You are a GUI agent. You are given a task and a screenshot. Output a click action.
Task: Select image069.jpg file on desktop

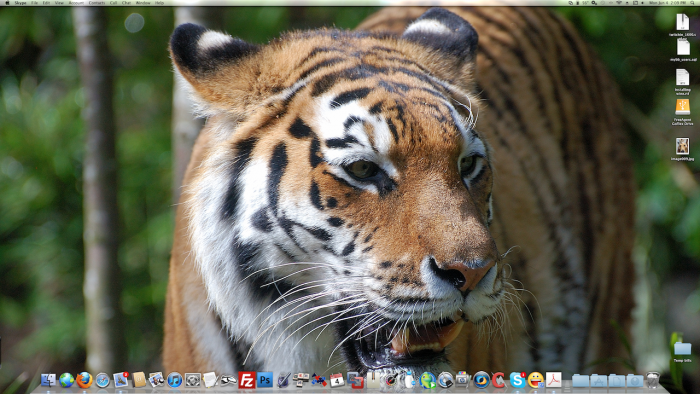click(682, 149)
